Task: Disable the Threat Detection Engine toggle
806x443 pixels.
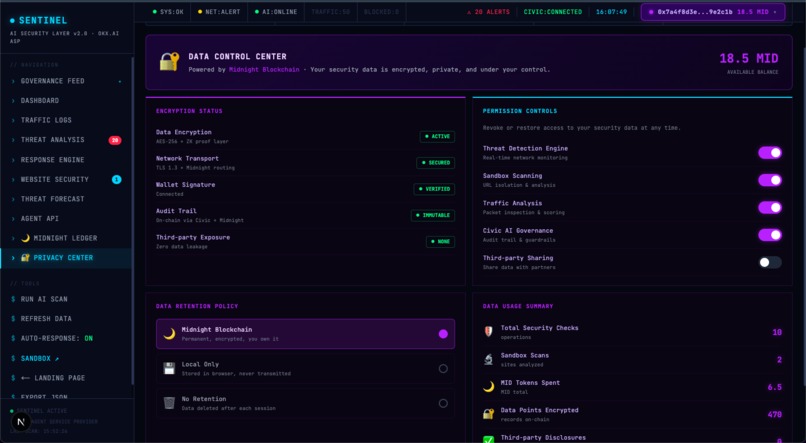Action: (770, 153)
